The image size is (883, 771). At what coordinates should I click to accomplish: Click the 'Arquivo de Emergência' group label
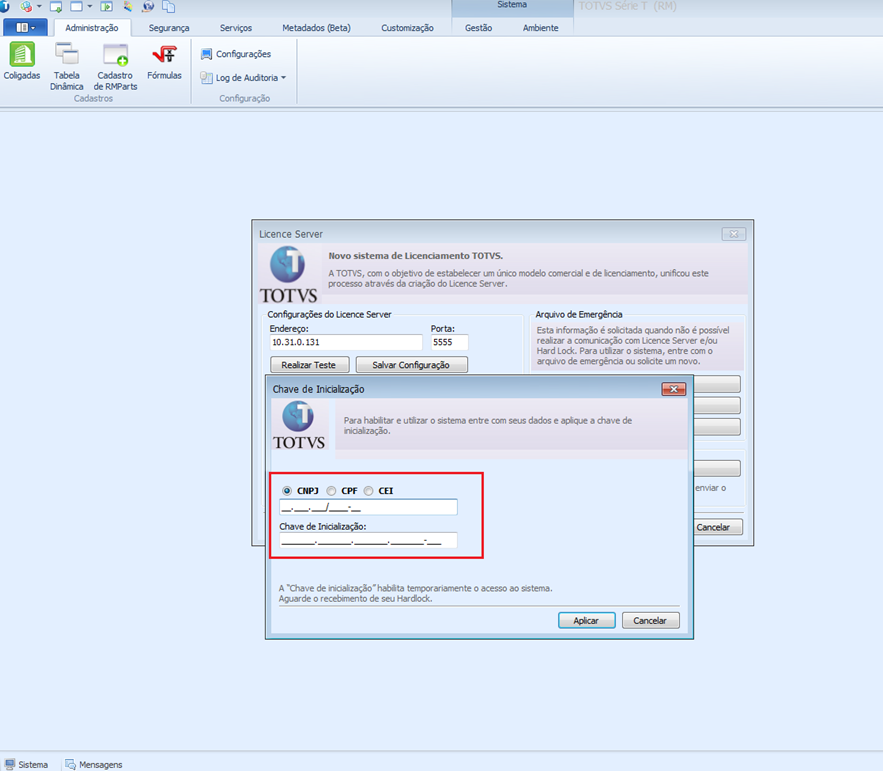coord(579,314)
